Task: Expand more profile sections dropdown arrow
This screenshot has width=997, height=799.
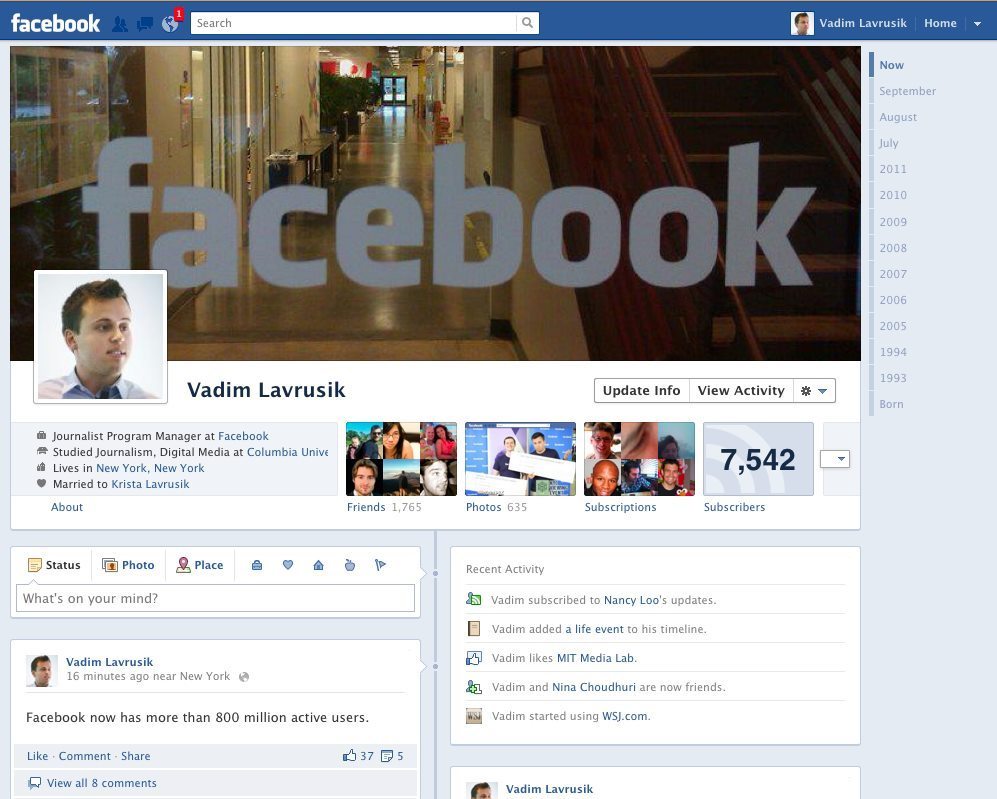Action: 835,459
